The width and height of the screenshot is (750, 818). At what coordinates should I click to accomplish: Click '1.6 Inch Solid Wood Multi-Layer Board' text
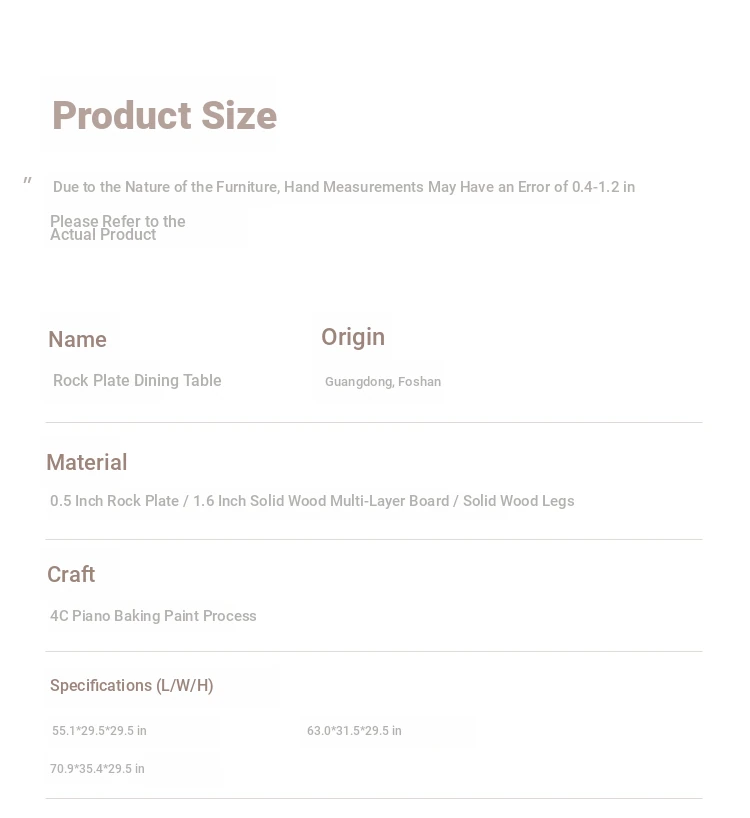point(321,501)
